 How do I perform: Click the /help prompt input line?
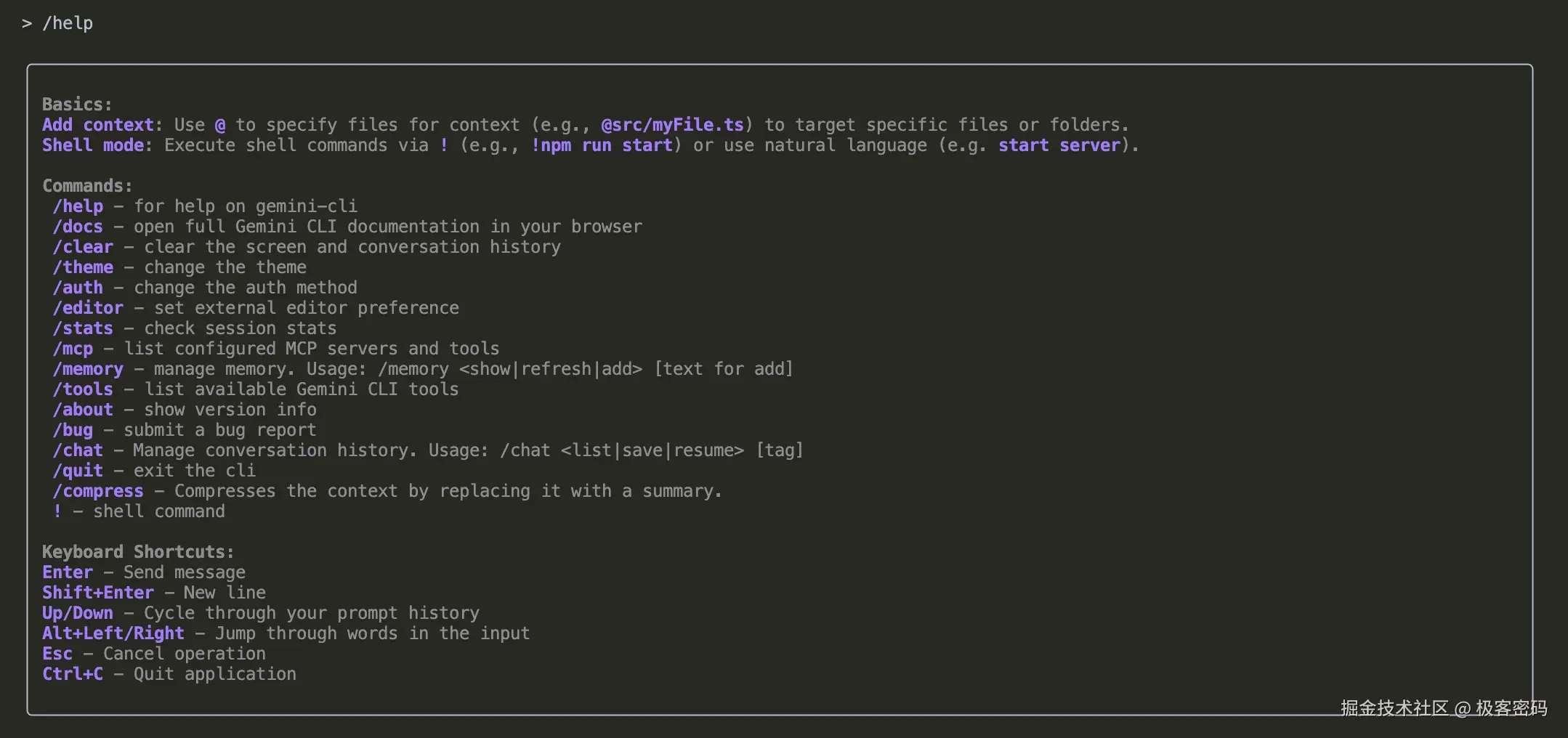[x=67, y=23]
